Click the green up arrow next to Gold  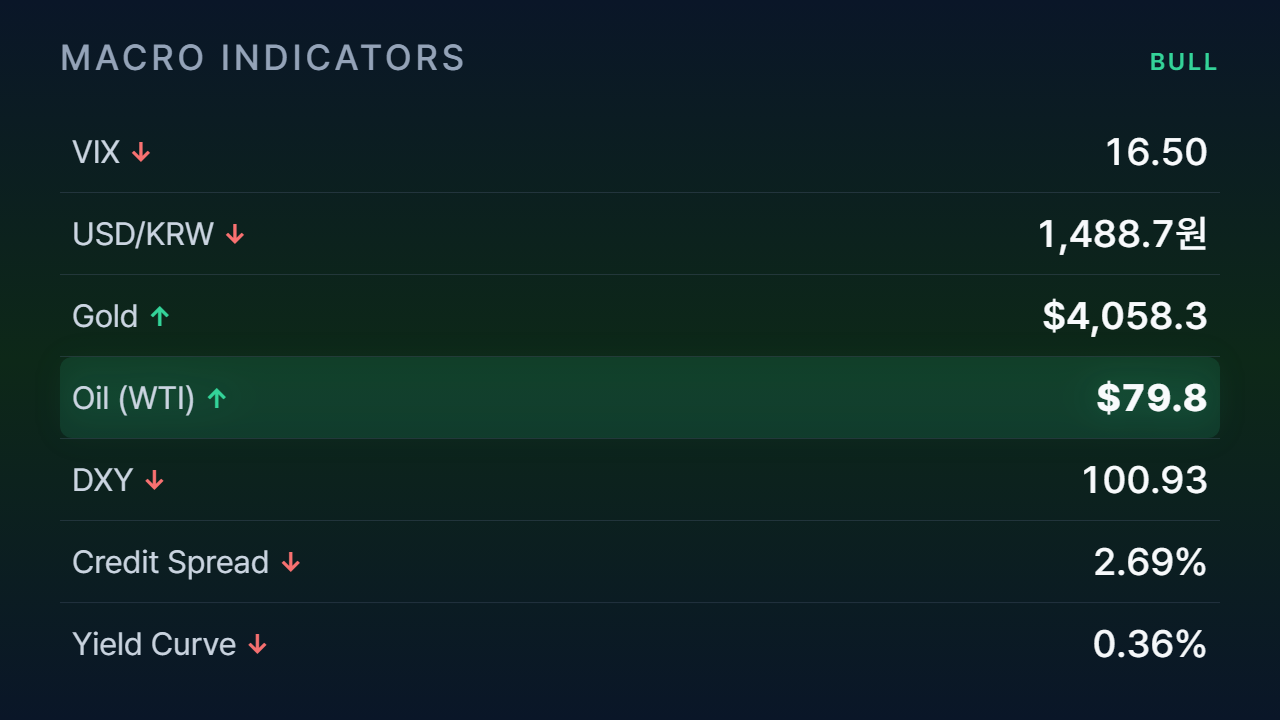click(160, 316)
